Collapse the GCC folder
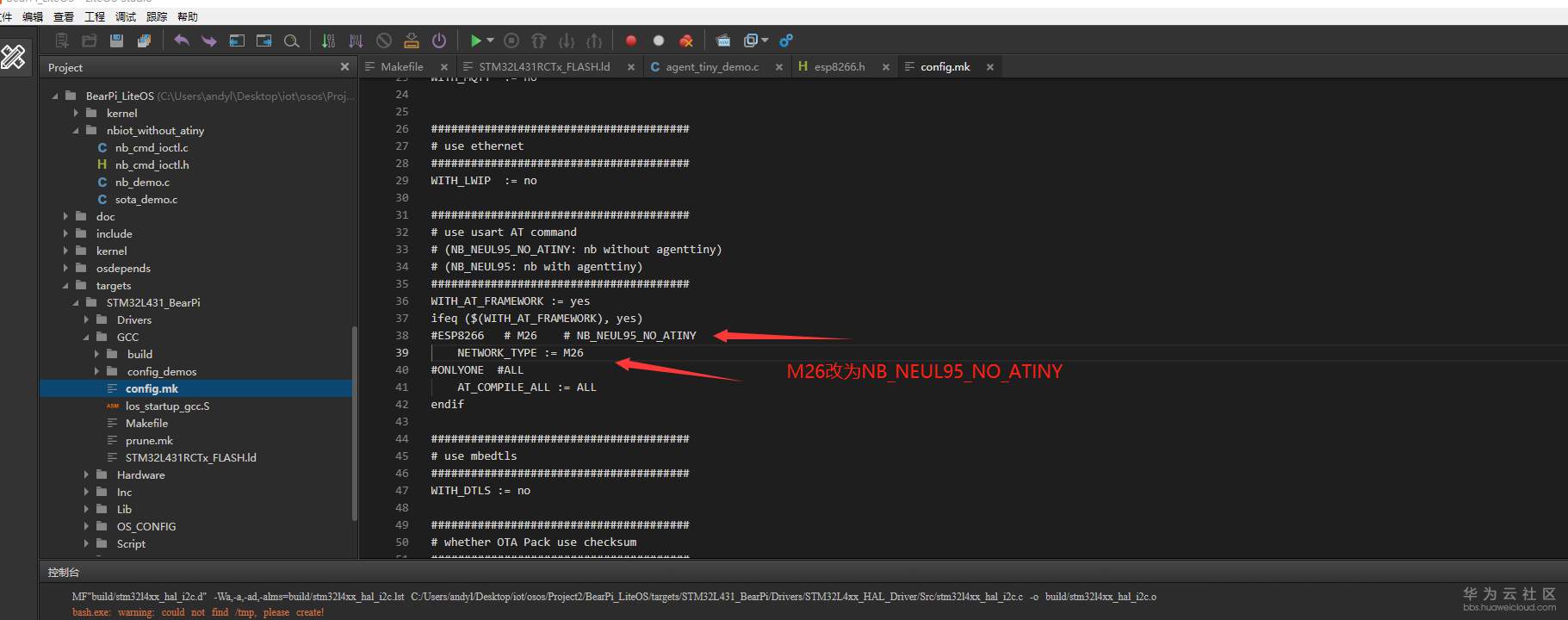1568x620 pixels. (x=86, y=338)
